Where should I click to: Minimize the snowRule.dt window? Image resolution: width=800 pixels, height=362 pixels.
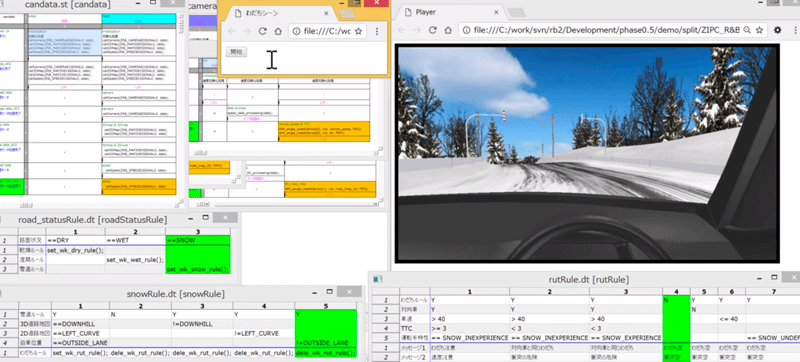coord(314,292)
